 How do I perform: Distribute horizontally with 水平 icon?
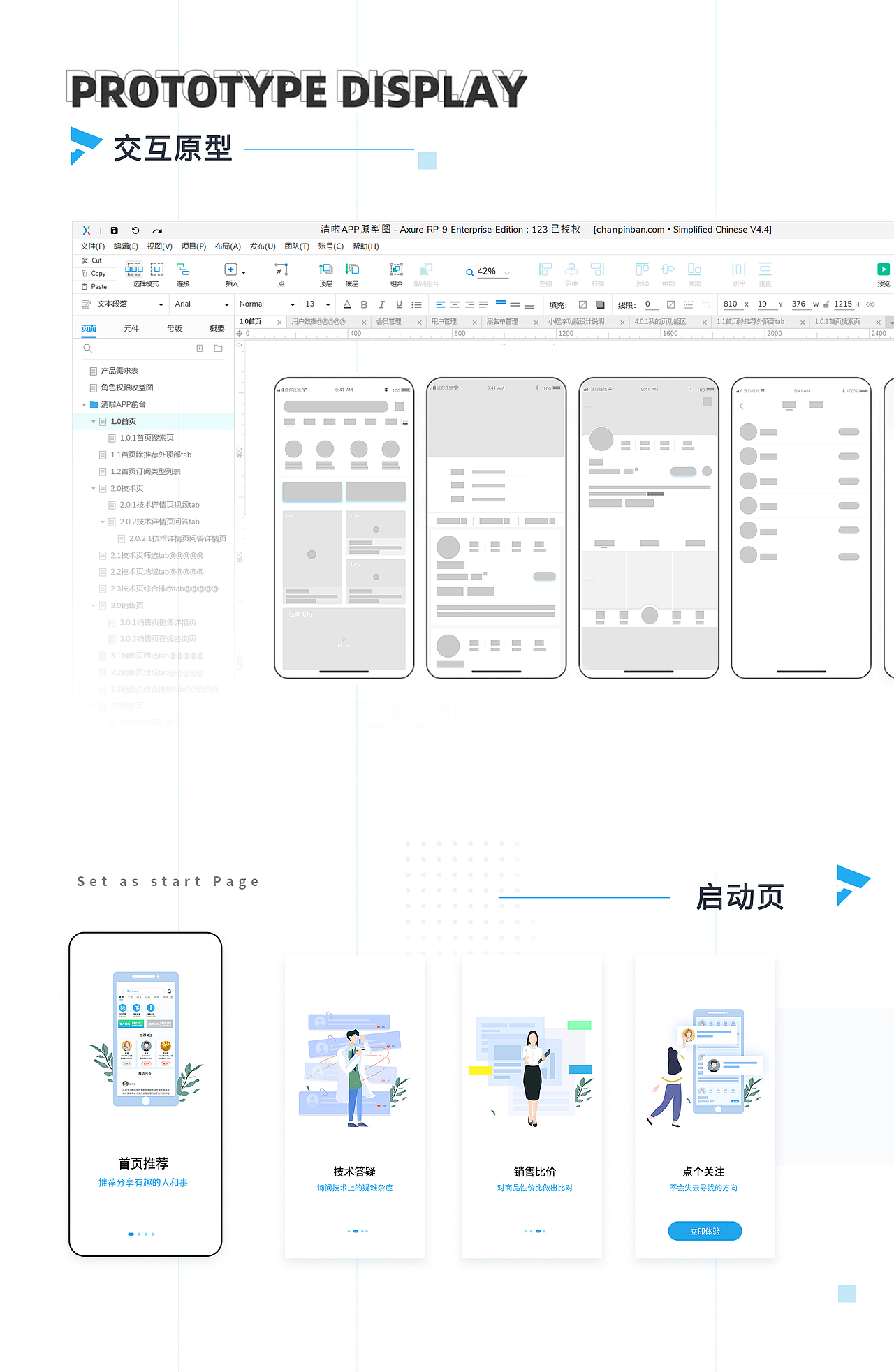point(739,269)
